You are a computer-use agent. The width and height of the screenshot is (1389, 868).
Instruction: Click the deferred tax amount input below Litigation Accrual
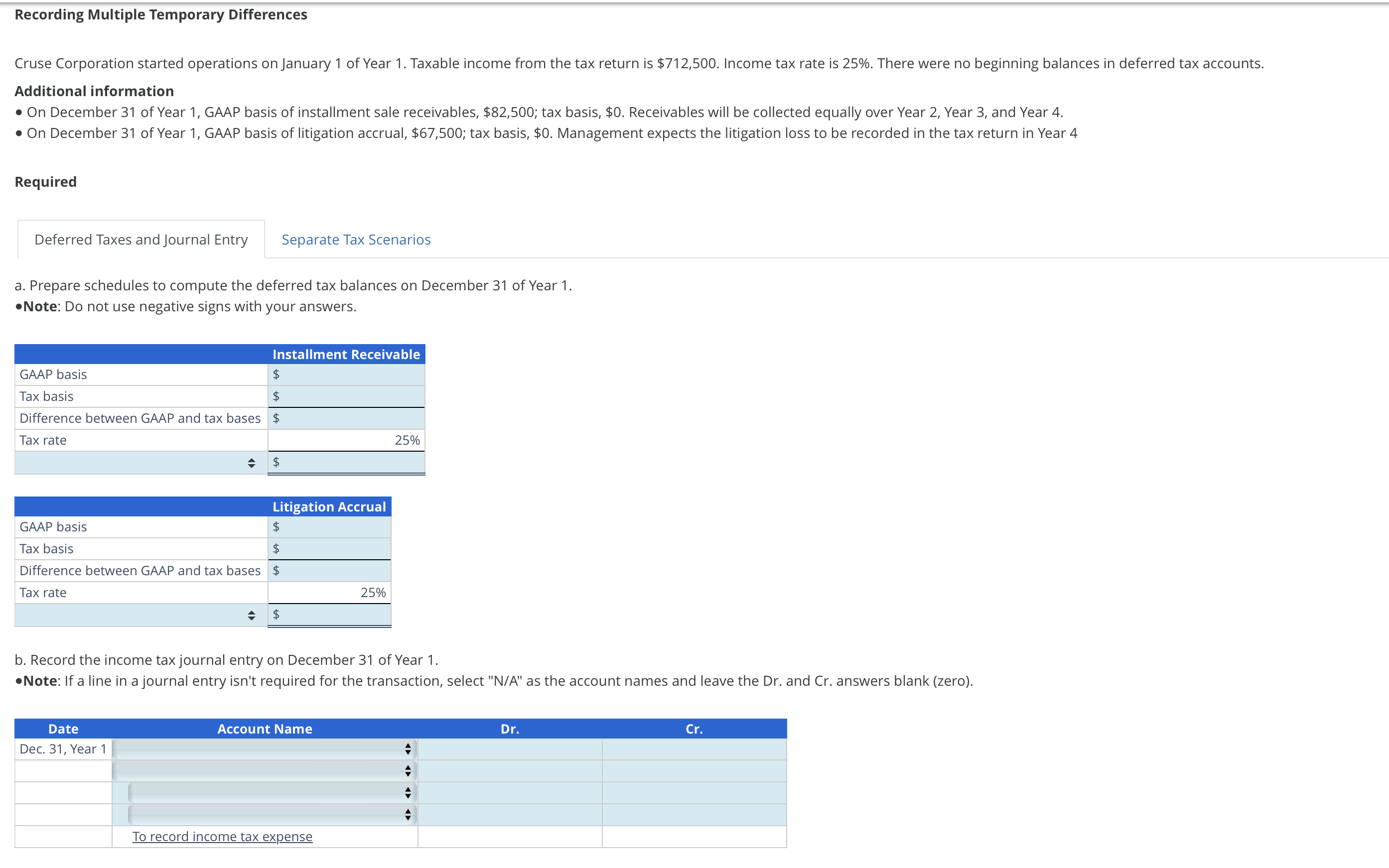[330, 614]
